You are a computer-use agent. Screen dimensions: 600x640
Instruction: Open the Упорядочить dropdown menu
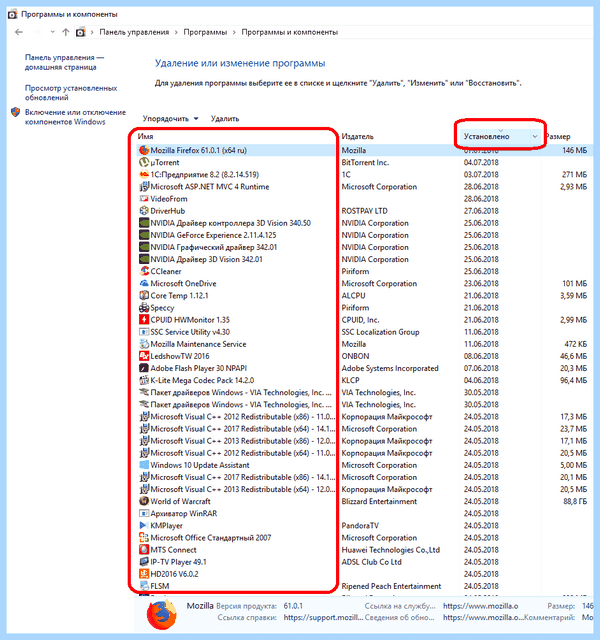point(171,119)
